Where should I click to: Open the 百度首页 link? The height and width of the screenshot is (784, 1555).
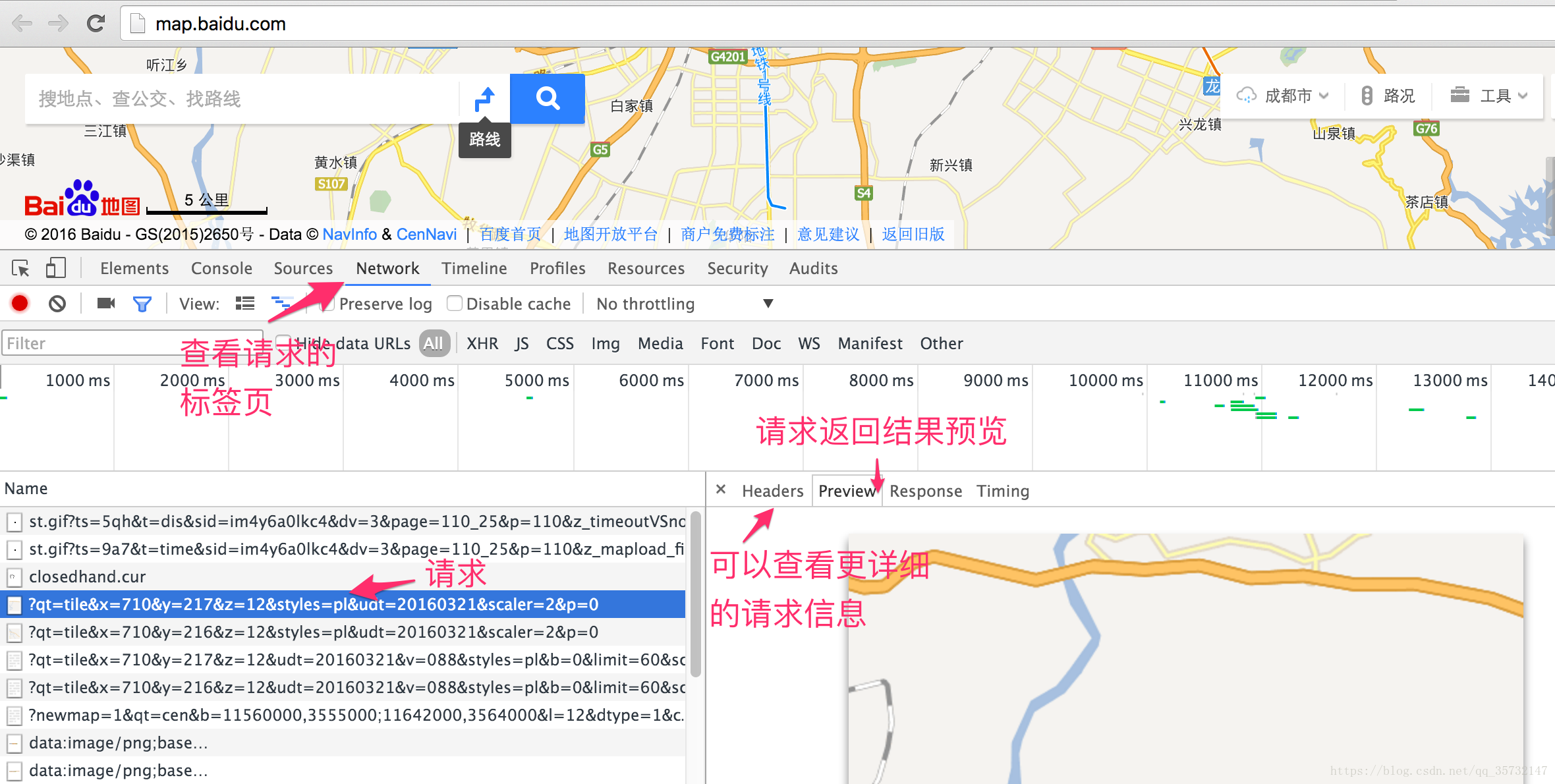[x=511, y=235]
